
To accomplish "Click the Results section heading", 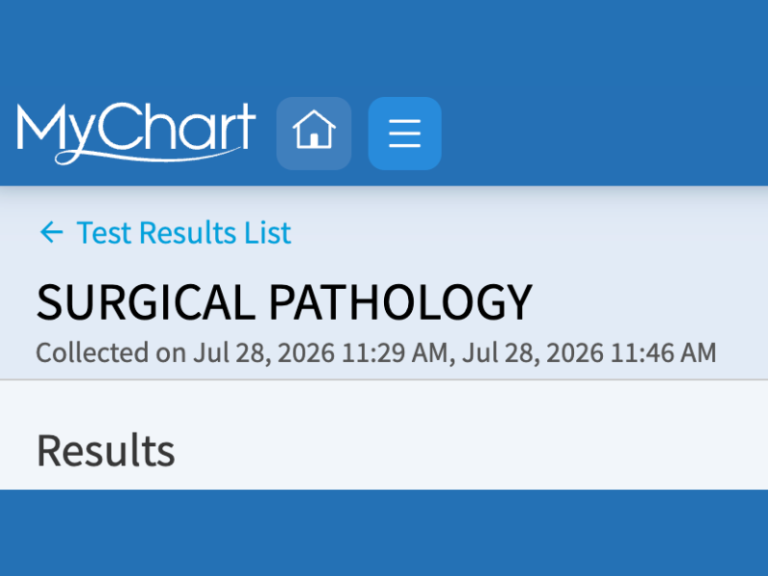I will pos(106,451).
